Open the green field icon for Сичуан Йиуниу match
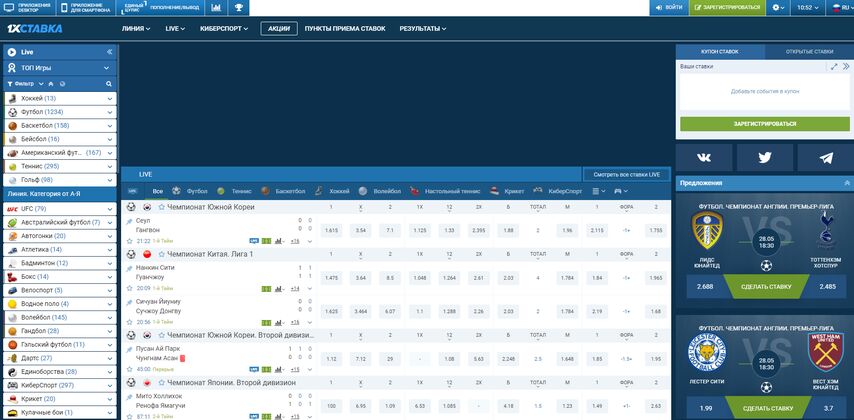This screenshot has height=420, width=854. [x=266, y=322]
